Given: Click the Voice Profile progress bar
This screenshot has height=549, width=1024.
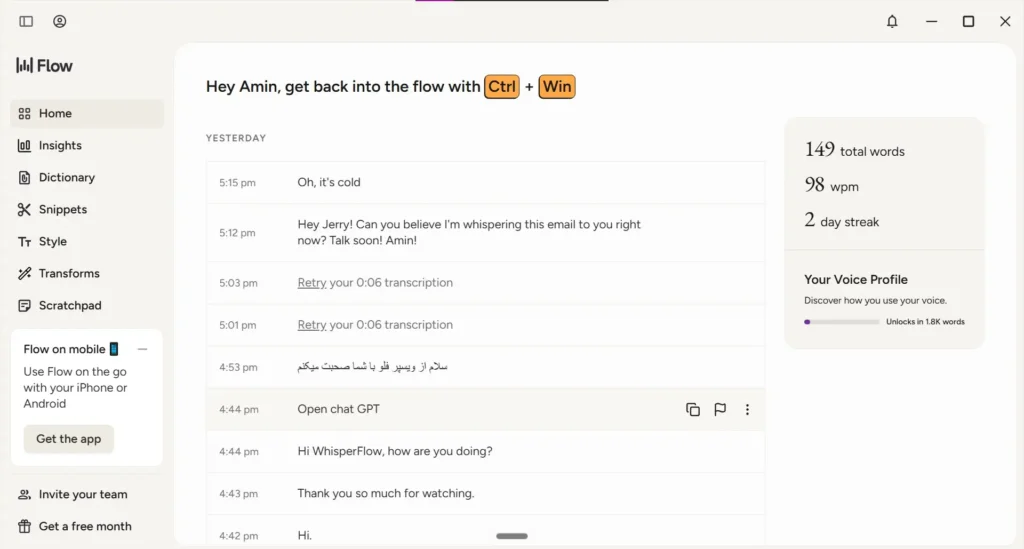Looking at the screenshot, I should coord(842,322).
